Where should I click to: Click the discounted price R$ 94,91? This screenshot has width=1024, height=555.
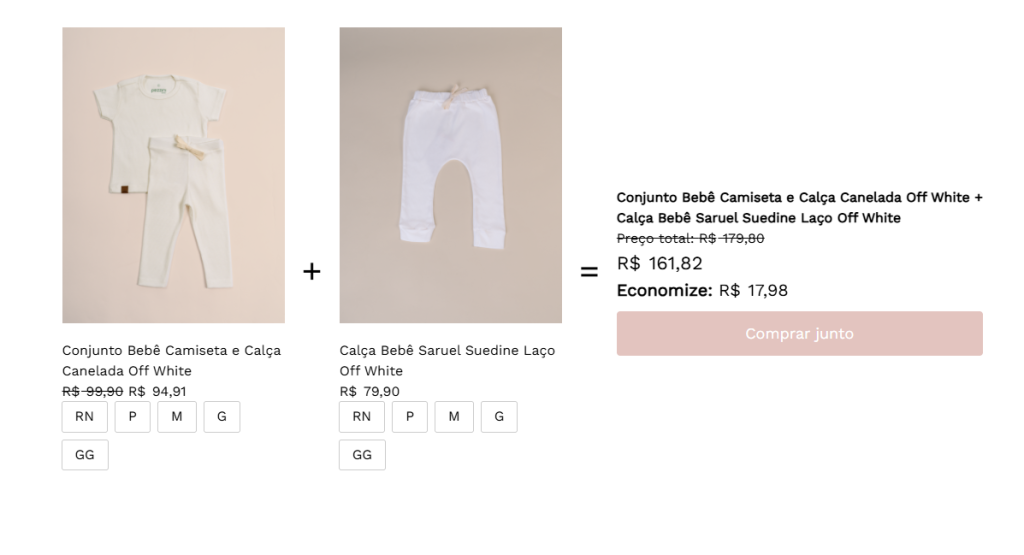157,392
